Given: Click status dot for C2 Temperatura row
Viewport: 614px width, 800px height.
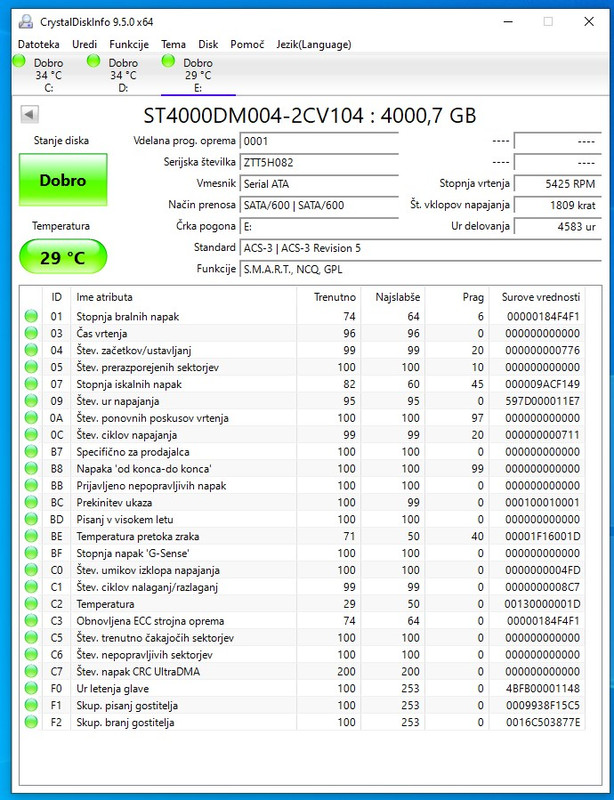Looking at the screenshot, I should coord(31,604).
